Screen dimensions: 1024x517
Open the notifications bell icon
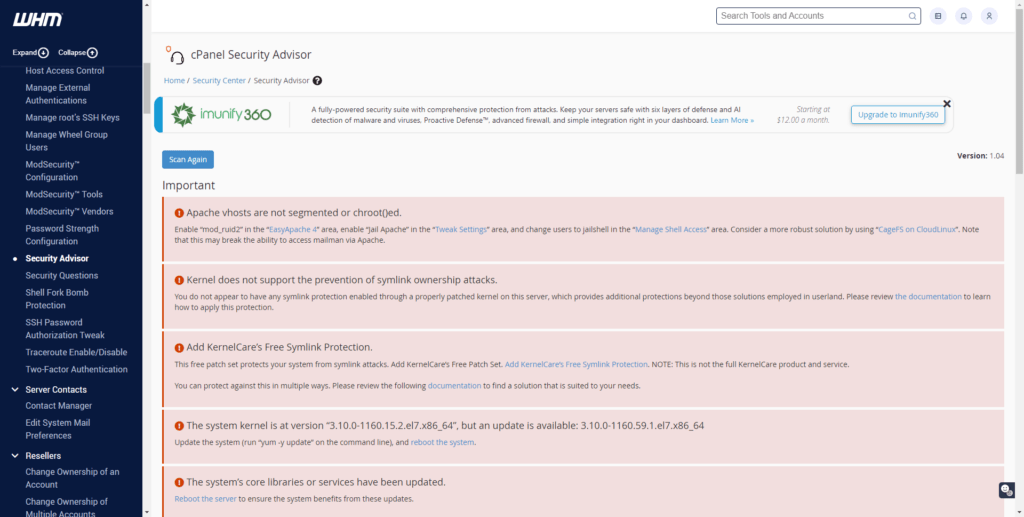click(963, 16)
